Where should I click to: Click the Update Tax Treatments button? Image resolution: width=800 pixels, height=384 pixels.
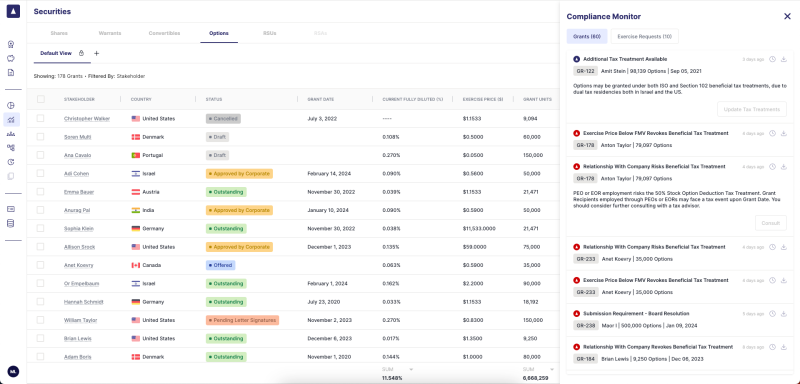coord(752,109)
